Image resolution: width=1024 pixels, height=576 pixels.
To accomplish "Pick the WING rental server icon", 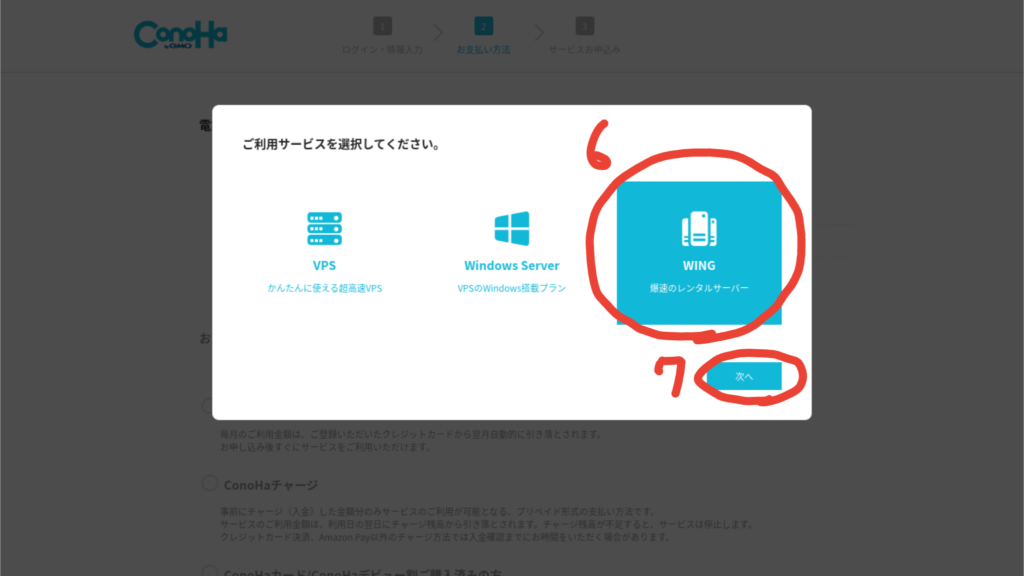I will click(x=699, y=229).
